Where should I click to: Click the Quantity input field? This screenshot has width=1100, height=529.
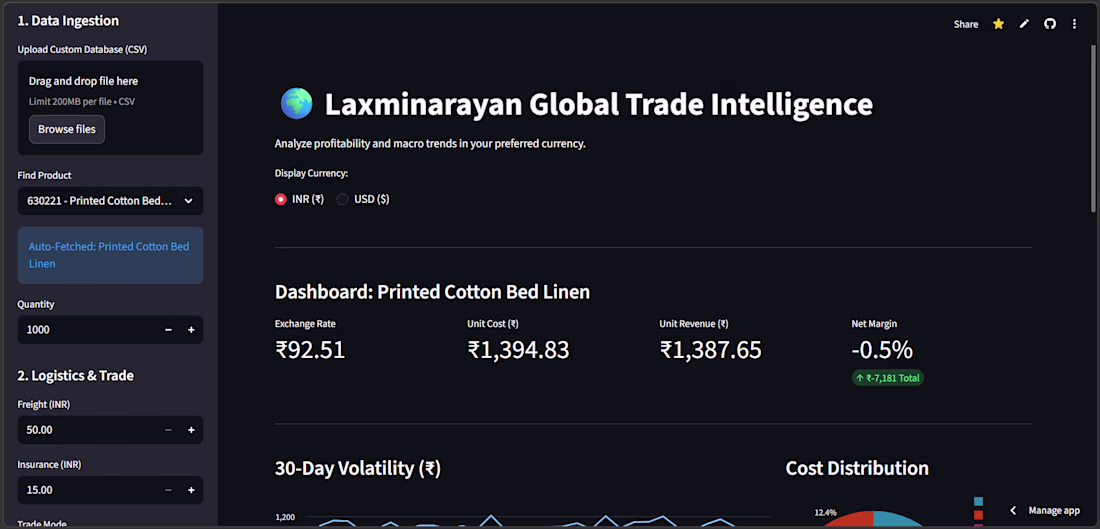[x=88, y=330]
